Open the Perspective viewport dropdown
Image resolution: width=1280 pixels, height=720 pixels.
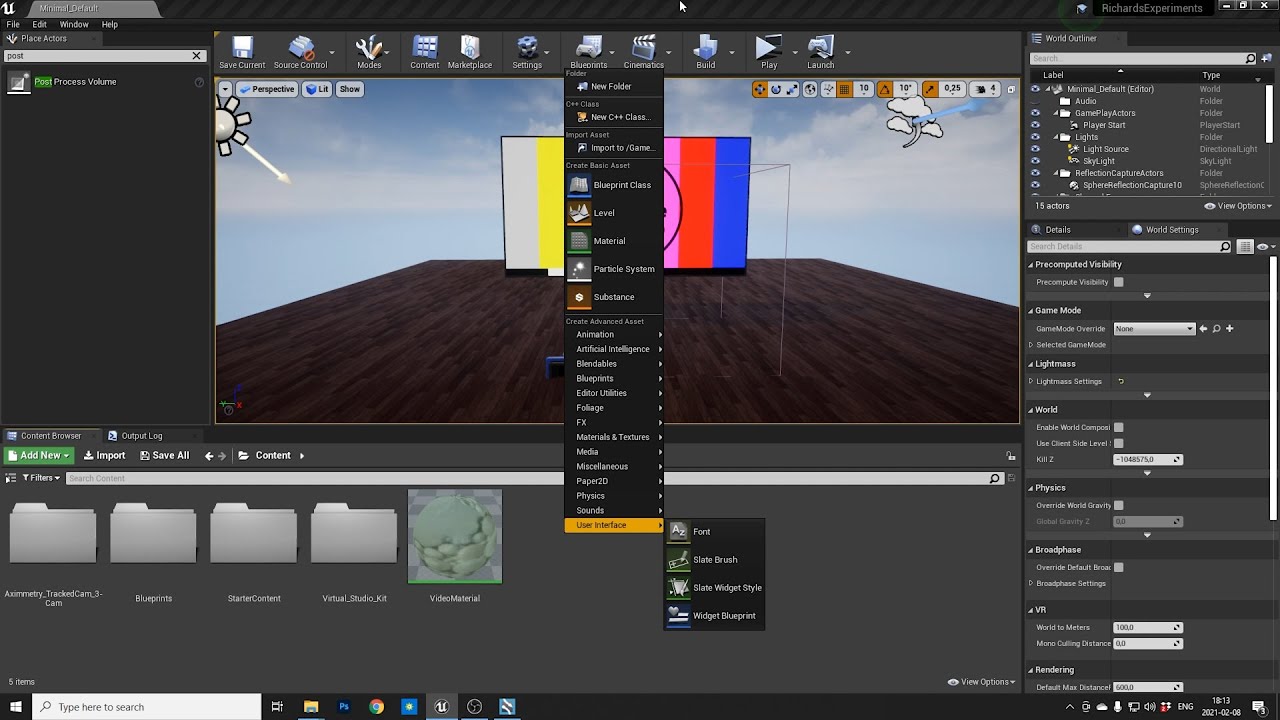tap(266, 89)
